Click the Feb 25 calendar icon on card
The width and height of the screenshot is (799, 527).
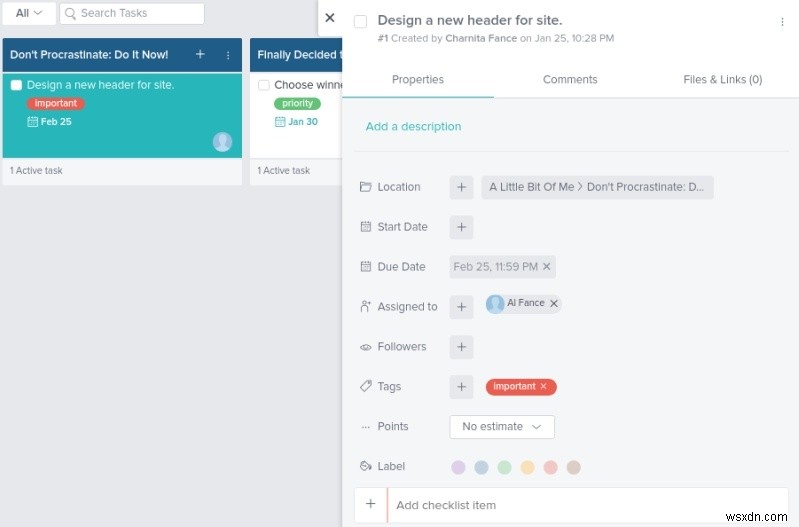(x=32, y=121)
